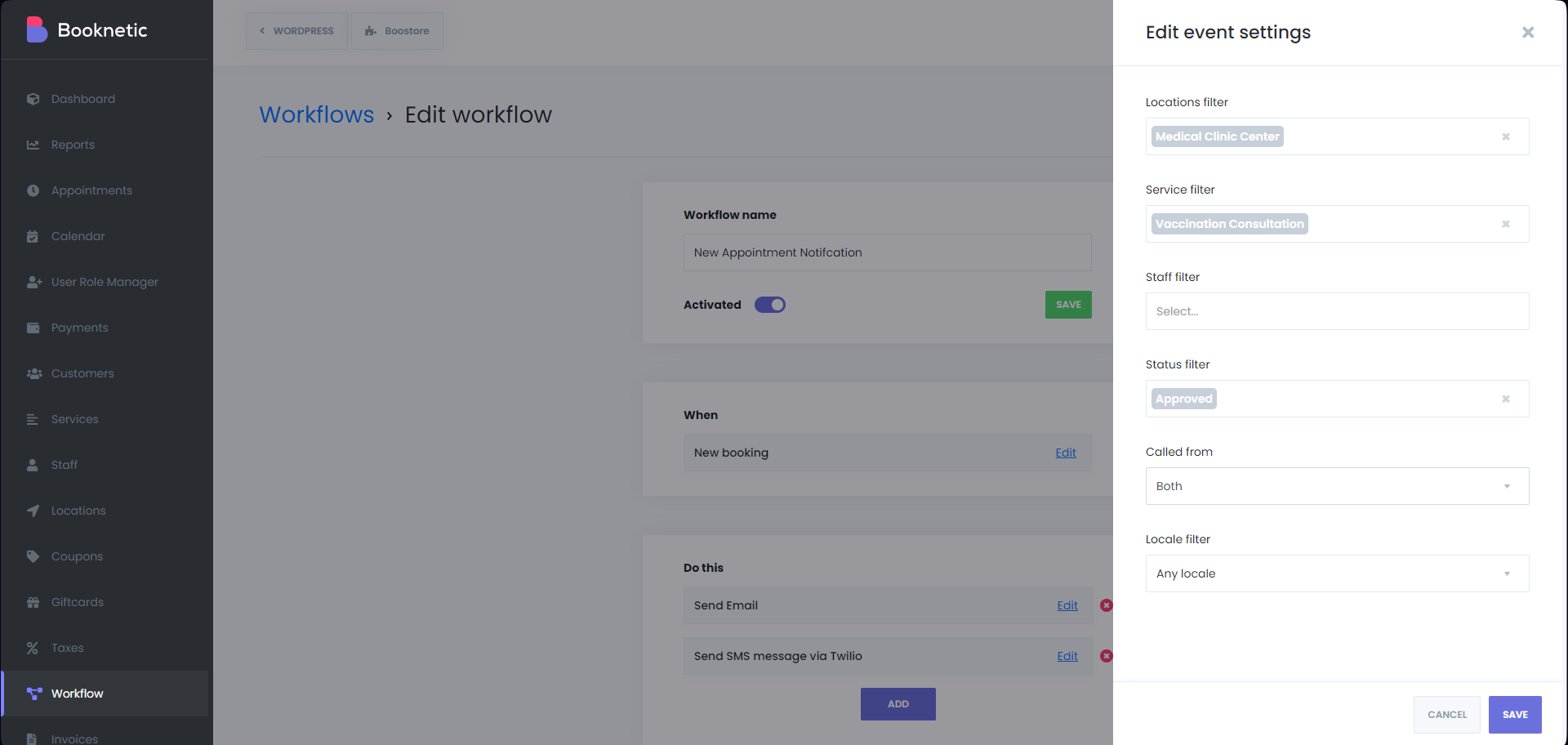Click the Workflow diagram icon
The width and height of the screenshot is (1568, 745).
pyautogui.click(x=33, y=694)
